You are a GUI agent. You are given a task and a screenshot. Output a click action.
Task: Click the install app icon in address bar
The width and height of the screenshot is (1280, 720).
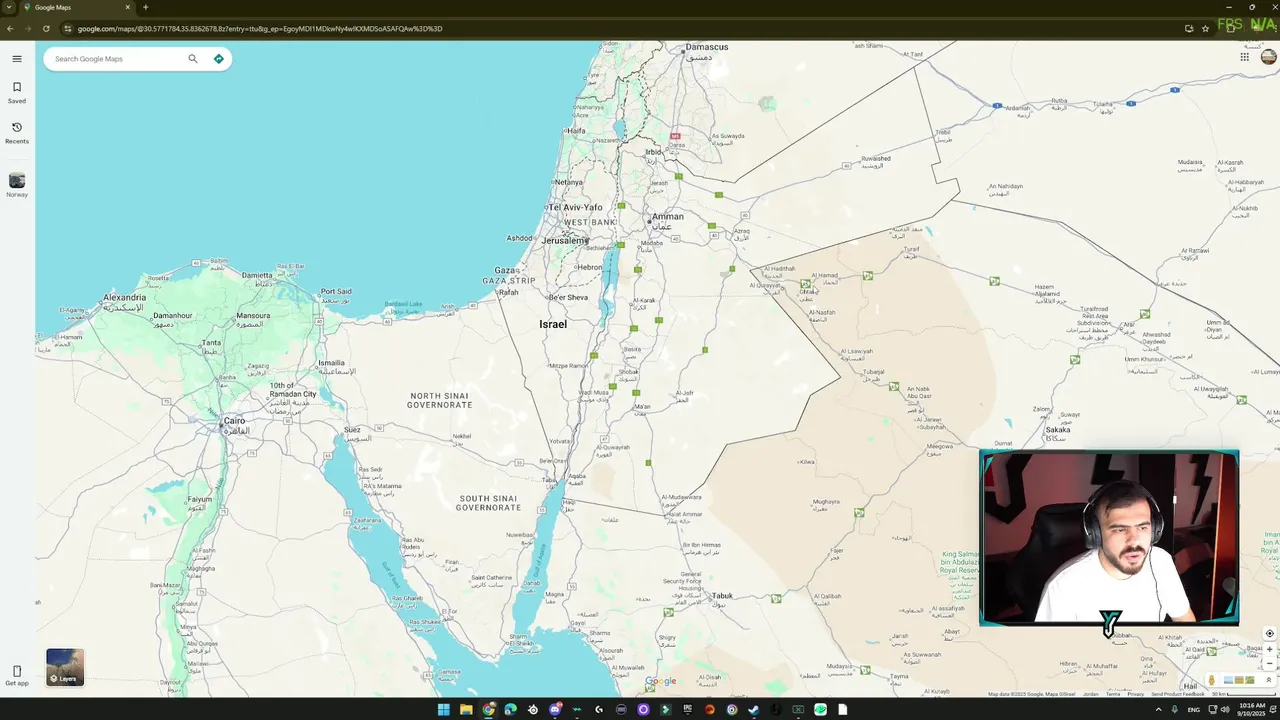[x=1189, y=28]
